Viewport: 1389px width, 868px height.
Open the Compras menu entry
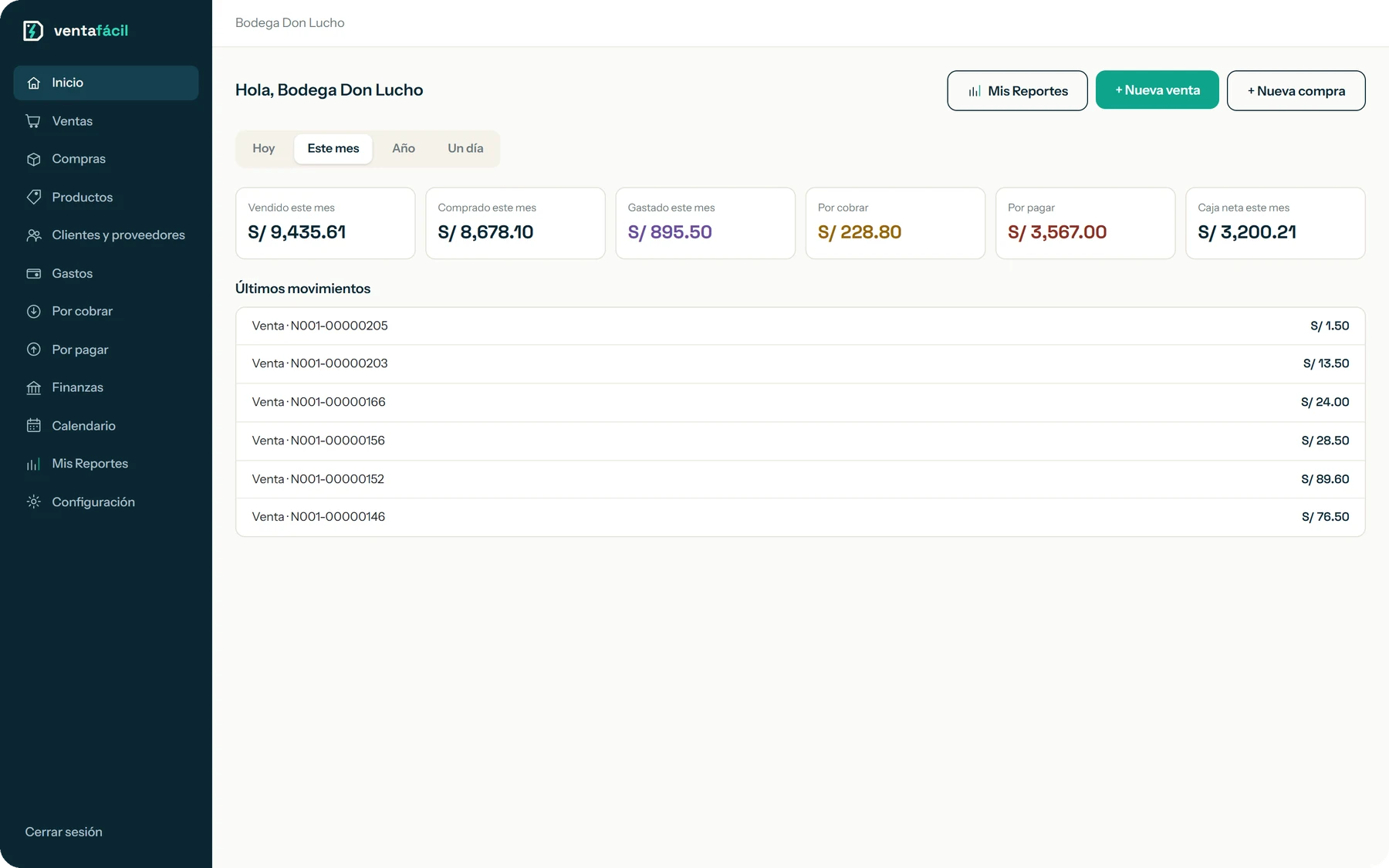[x=106, y=159]
